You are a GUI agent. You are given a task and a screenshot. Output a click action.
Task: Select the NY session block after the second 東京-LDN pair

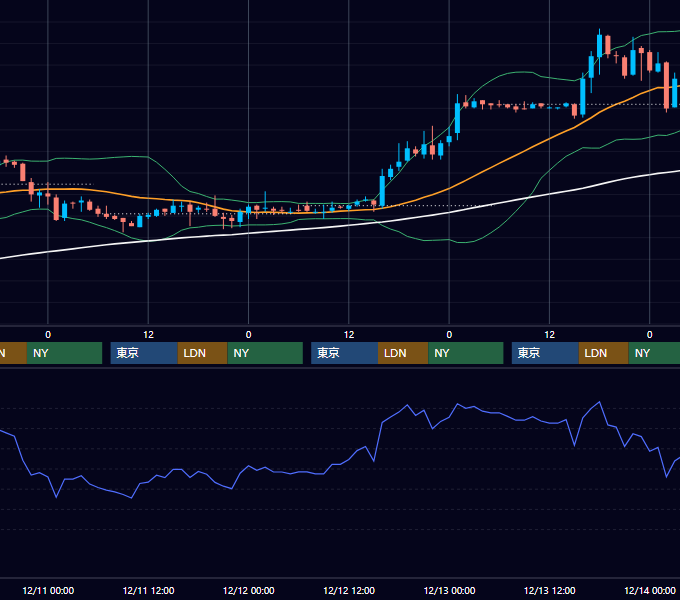[x=466, y=353]
